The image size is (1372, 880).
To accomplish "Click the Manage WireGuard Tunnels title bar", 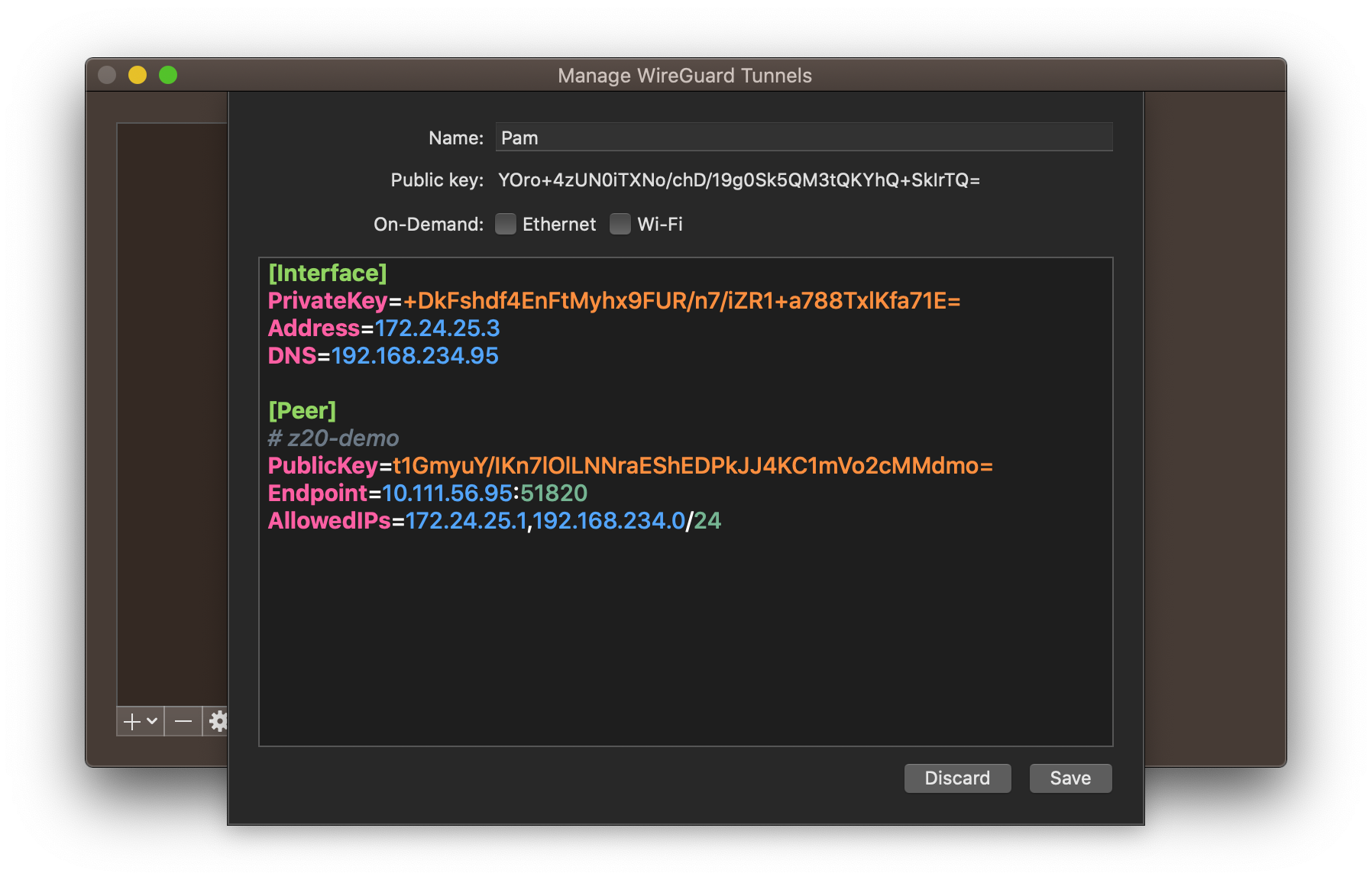I will (685, 75).
